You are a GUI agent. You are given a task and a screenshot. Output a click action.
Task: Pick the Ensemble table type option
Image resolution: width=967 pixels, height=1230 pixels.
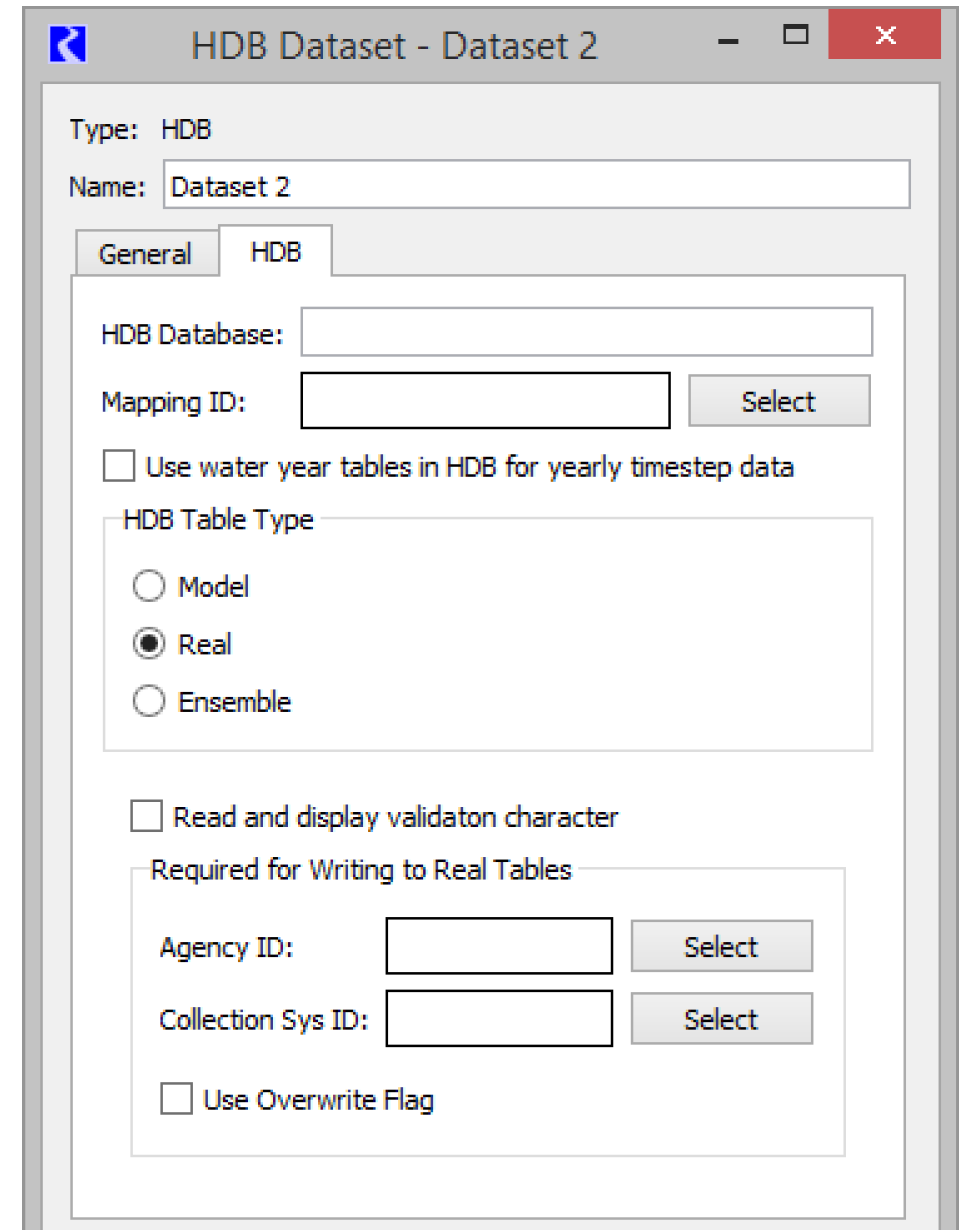tap(149, 703)
